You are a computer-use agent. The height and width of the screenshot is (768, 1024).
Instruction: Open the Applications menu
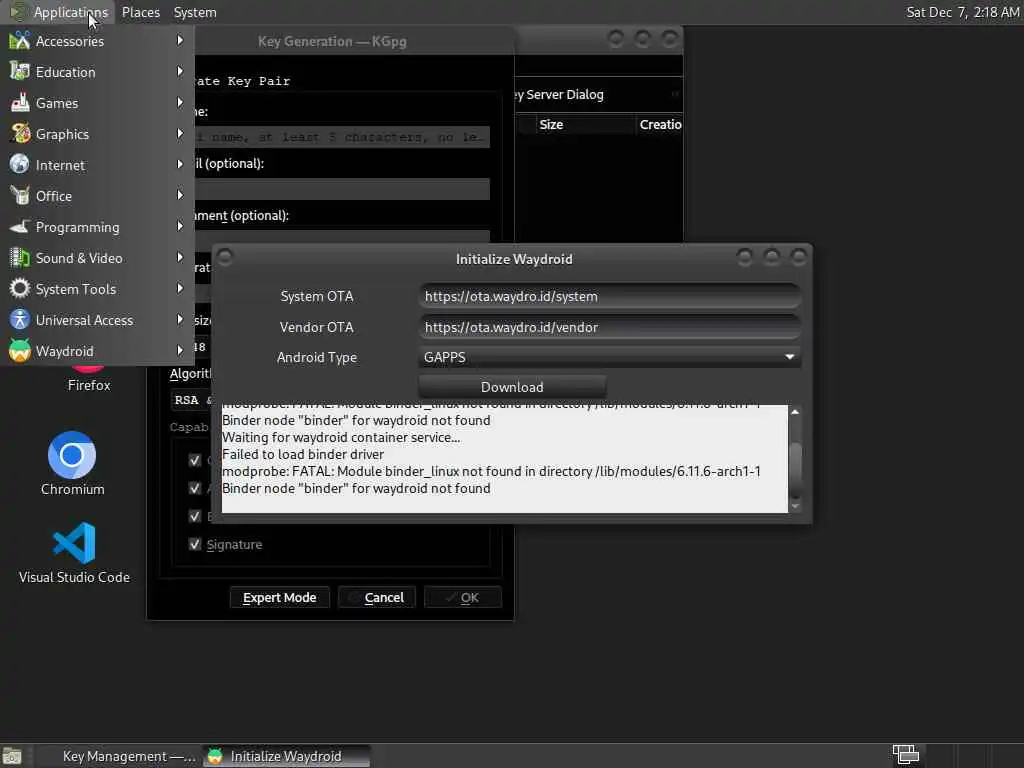tap(71, 12)
